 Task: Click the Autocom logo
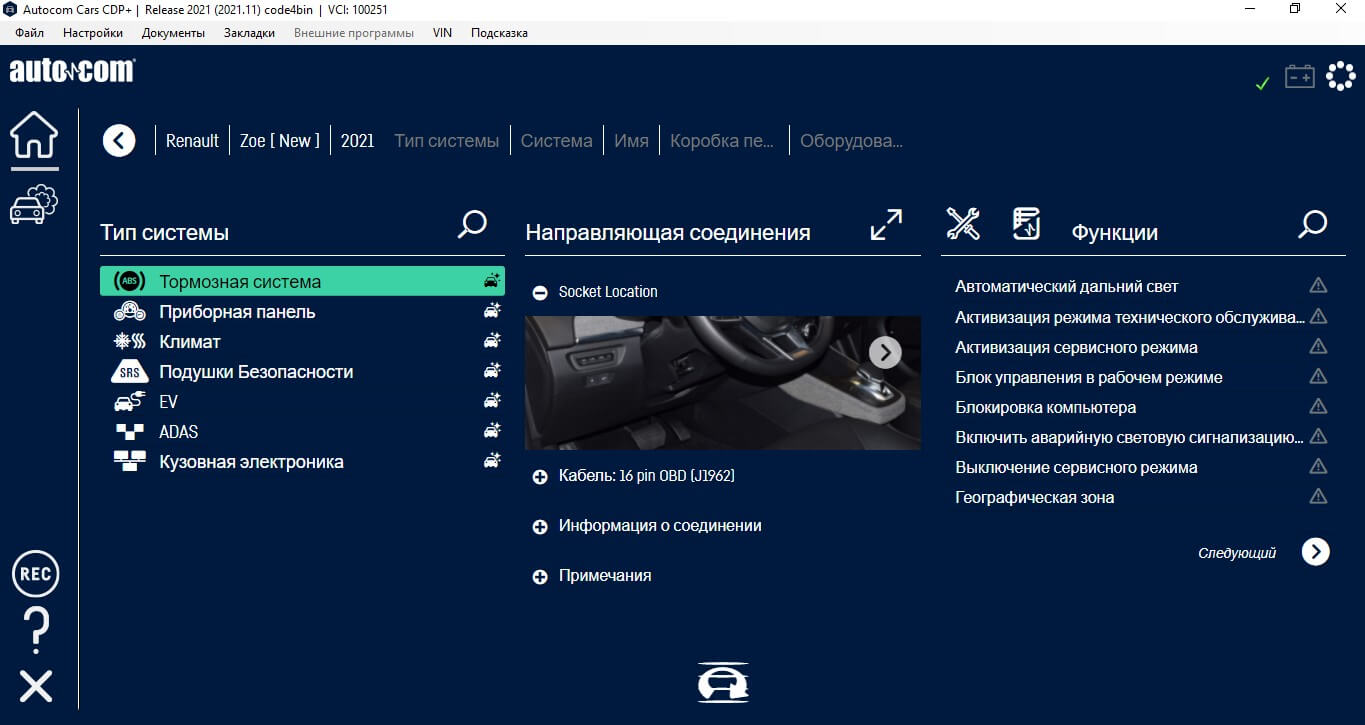(72, 71)
